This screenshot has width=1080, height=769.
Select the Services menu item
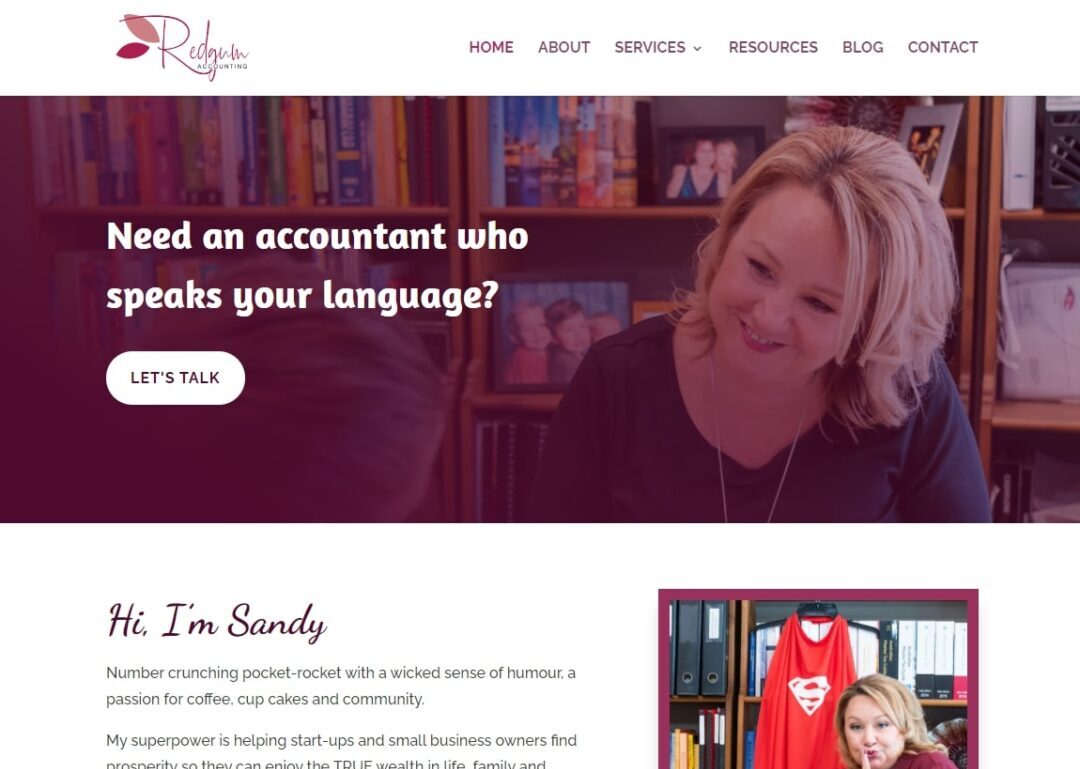point(650,48)
